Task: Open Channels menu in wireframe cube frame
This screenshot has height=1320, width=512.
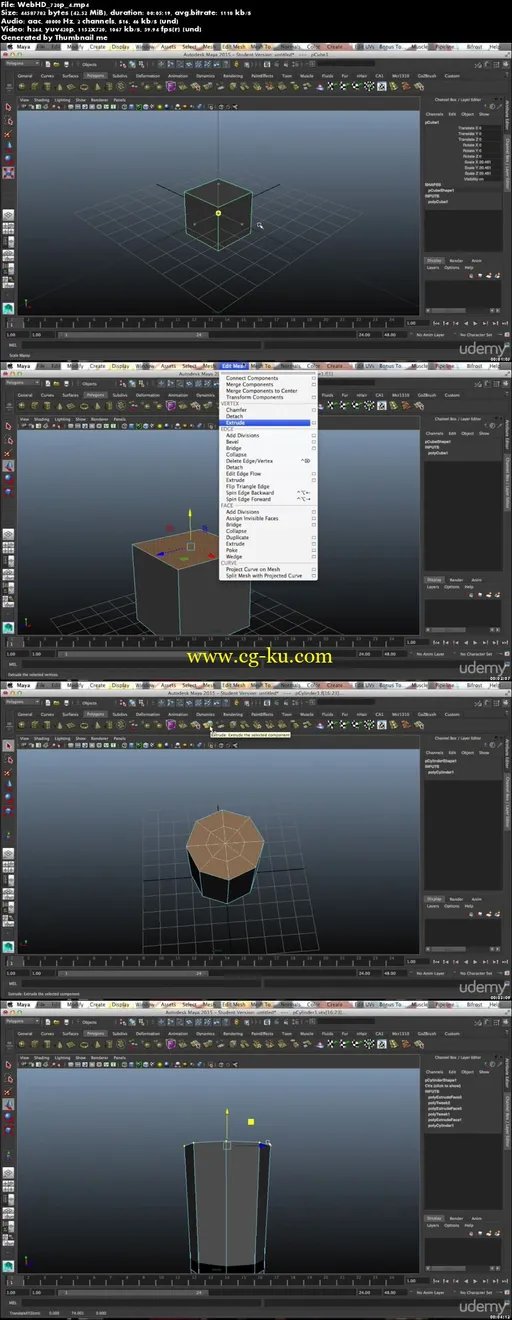Action: tap(434, 114)
